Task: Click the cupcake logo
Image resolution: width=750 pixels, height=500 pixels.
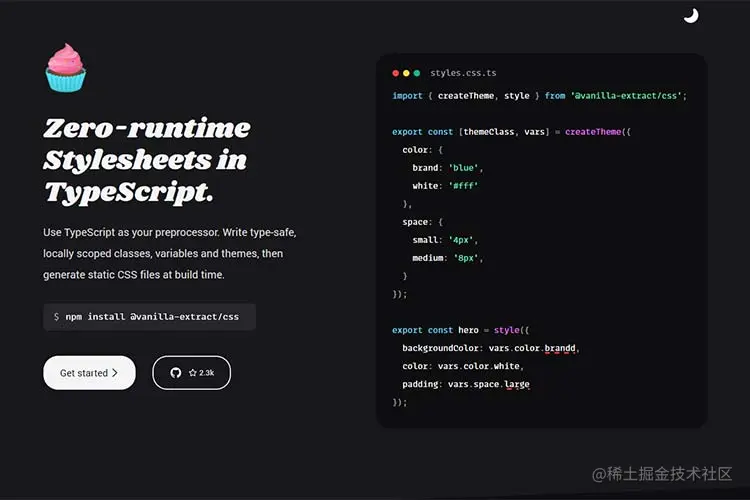Action: coord(66,67)
